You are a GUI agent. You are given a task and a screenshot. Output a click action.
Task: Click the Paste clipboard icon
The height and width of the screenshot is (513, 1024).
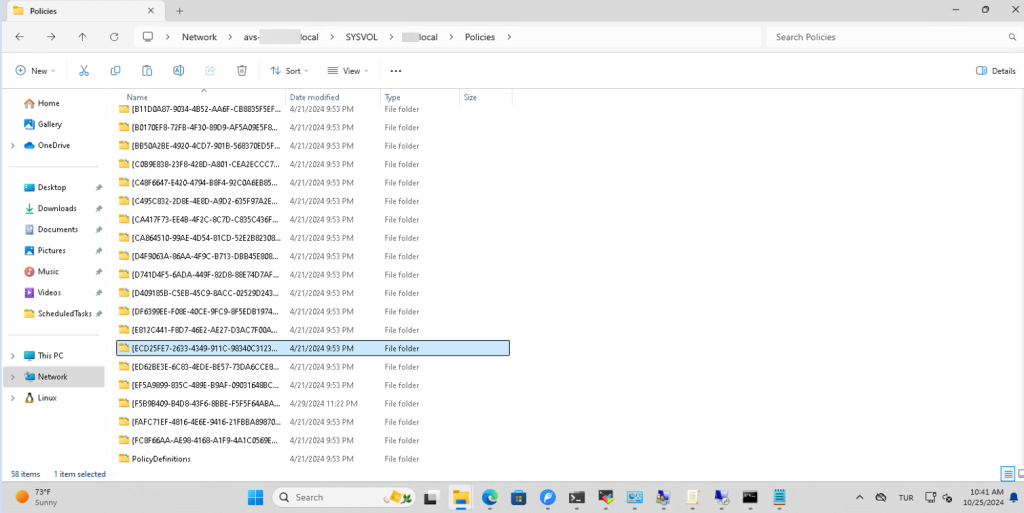pos(147,71)
